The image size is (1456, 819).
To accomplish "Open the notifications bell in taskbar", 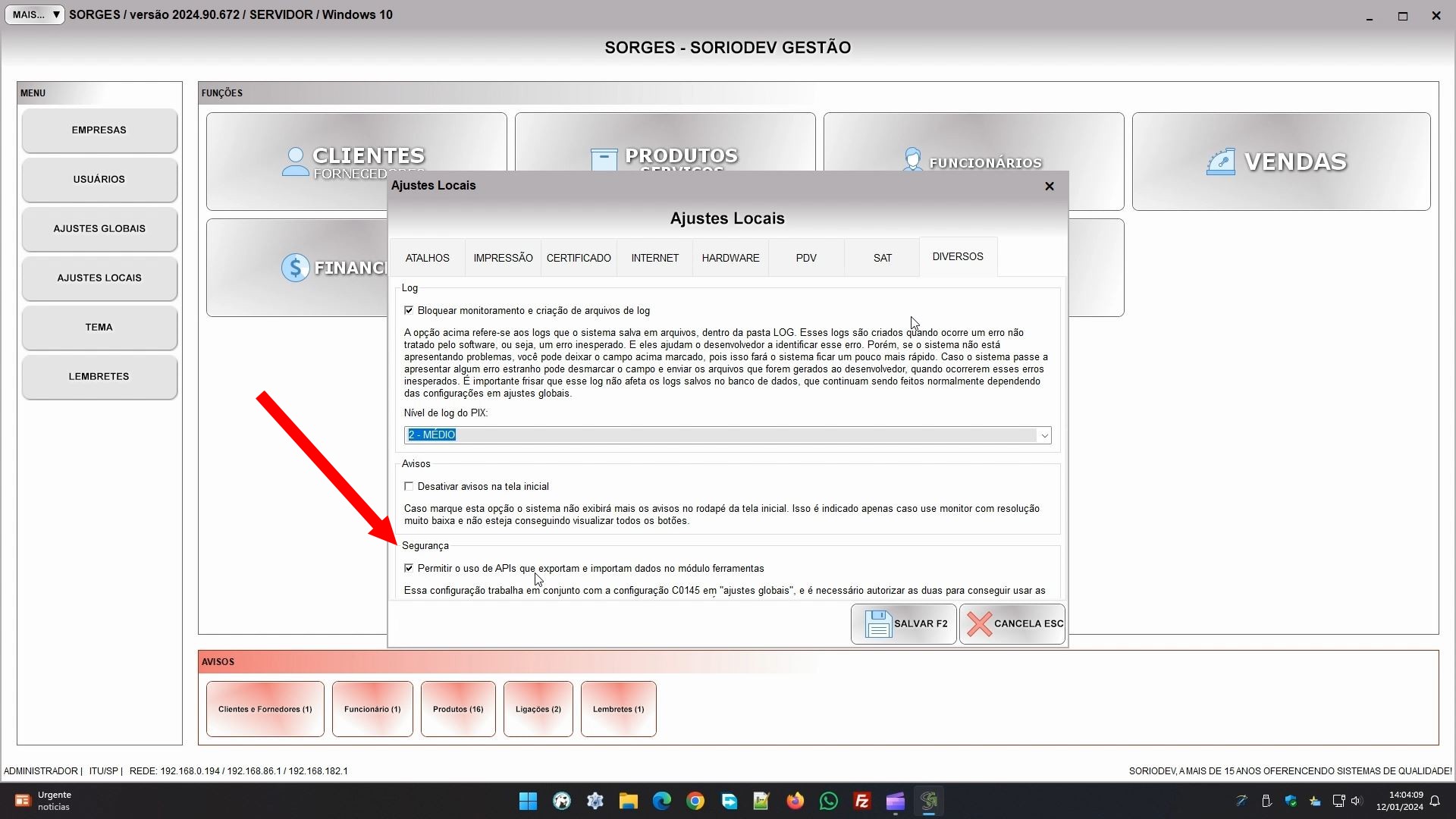I will click(1435, 801).
